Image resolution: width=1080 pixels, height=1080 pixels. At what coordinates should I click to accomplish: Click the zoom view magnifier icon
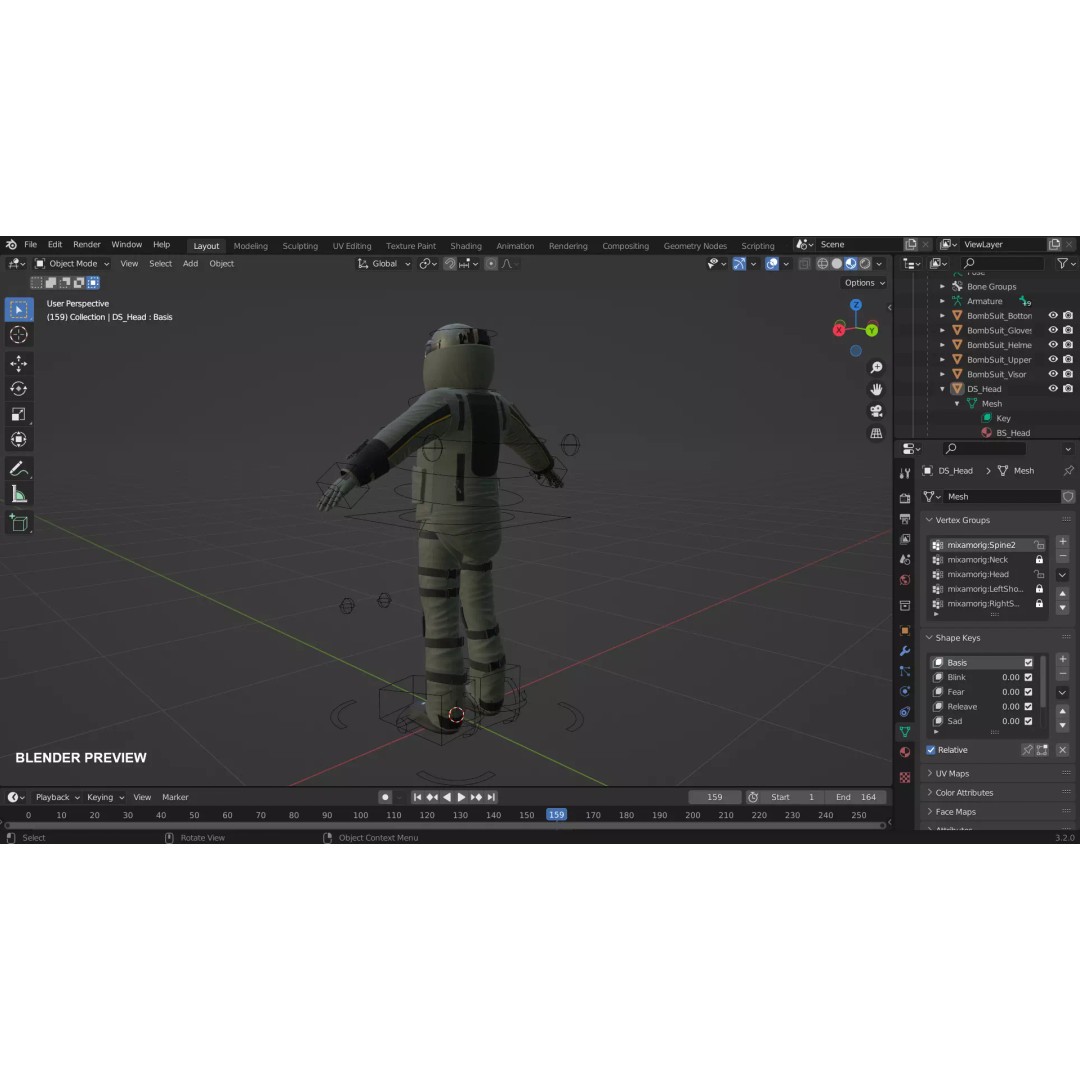tap(876, 368)
